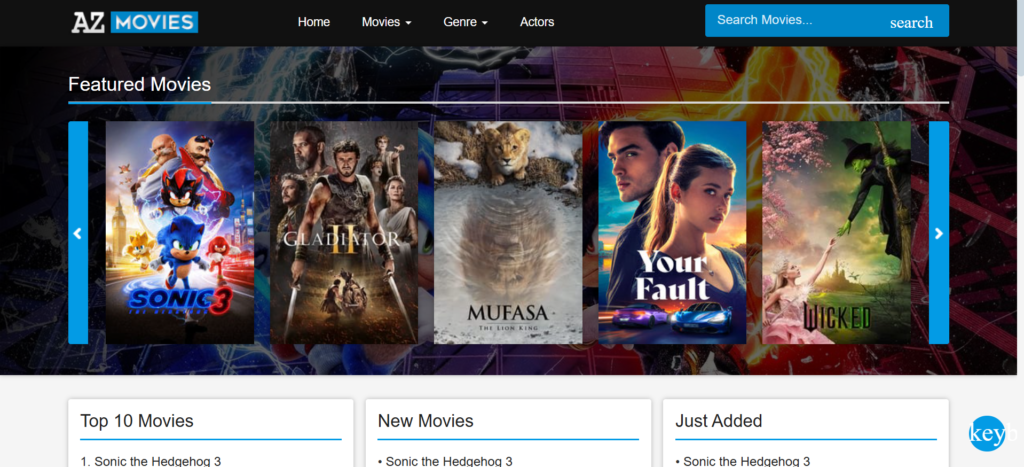Screen dimensions: 1024x467
Task: Open the Actors page
Action: click(537, 22)
